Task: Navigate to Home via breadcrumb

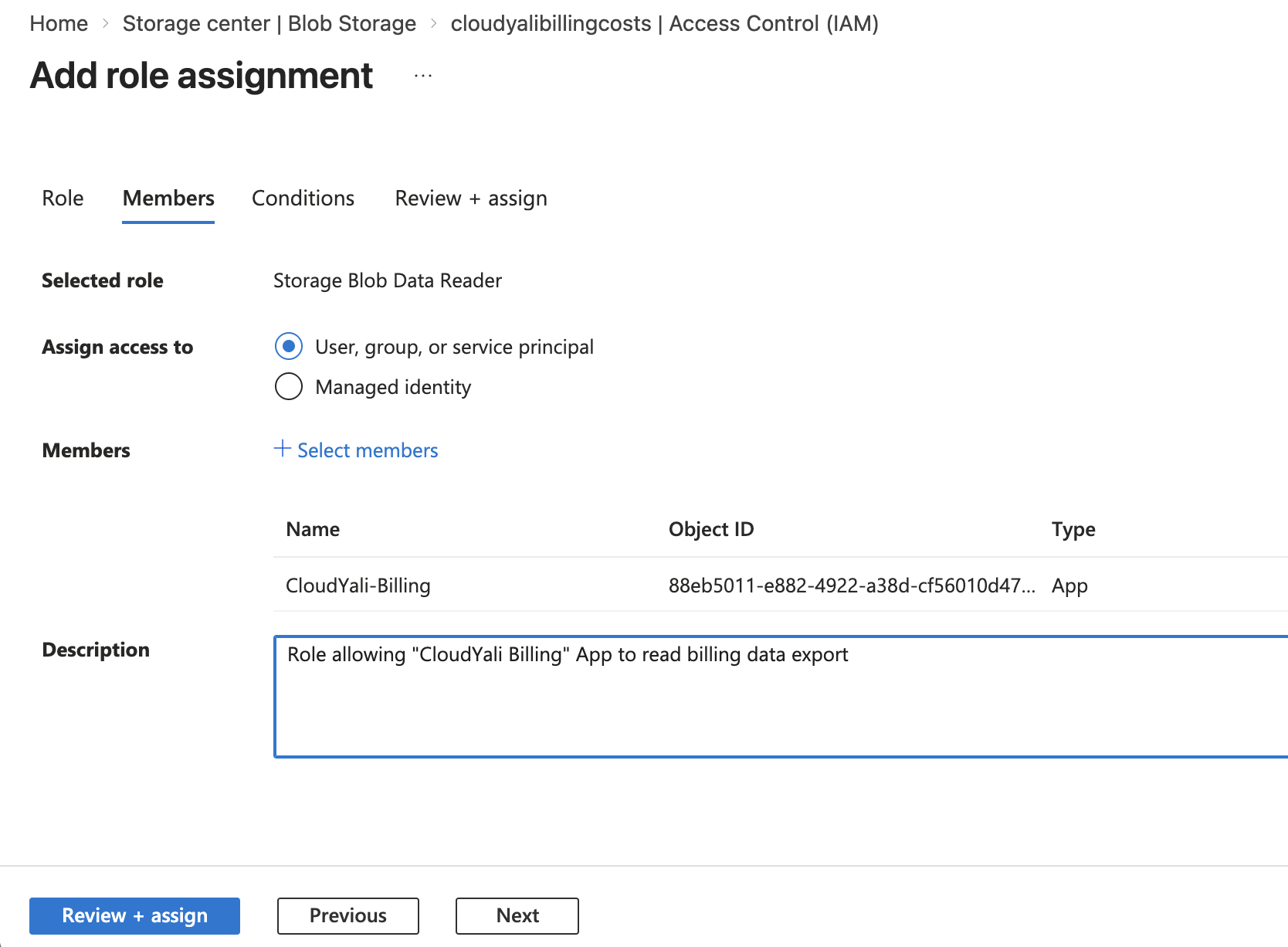Action: pos(58,23)
